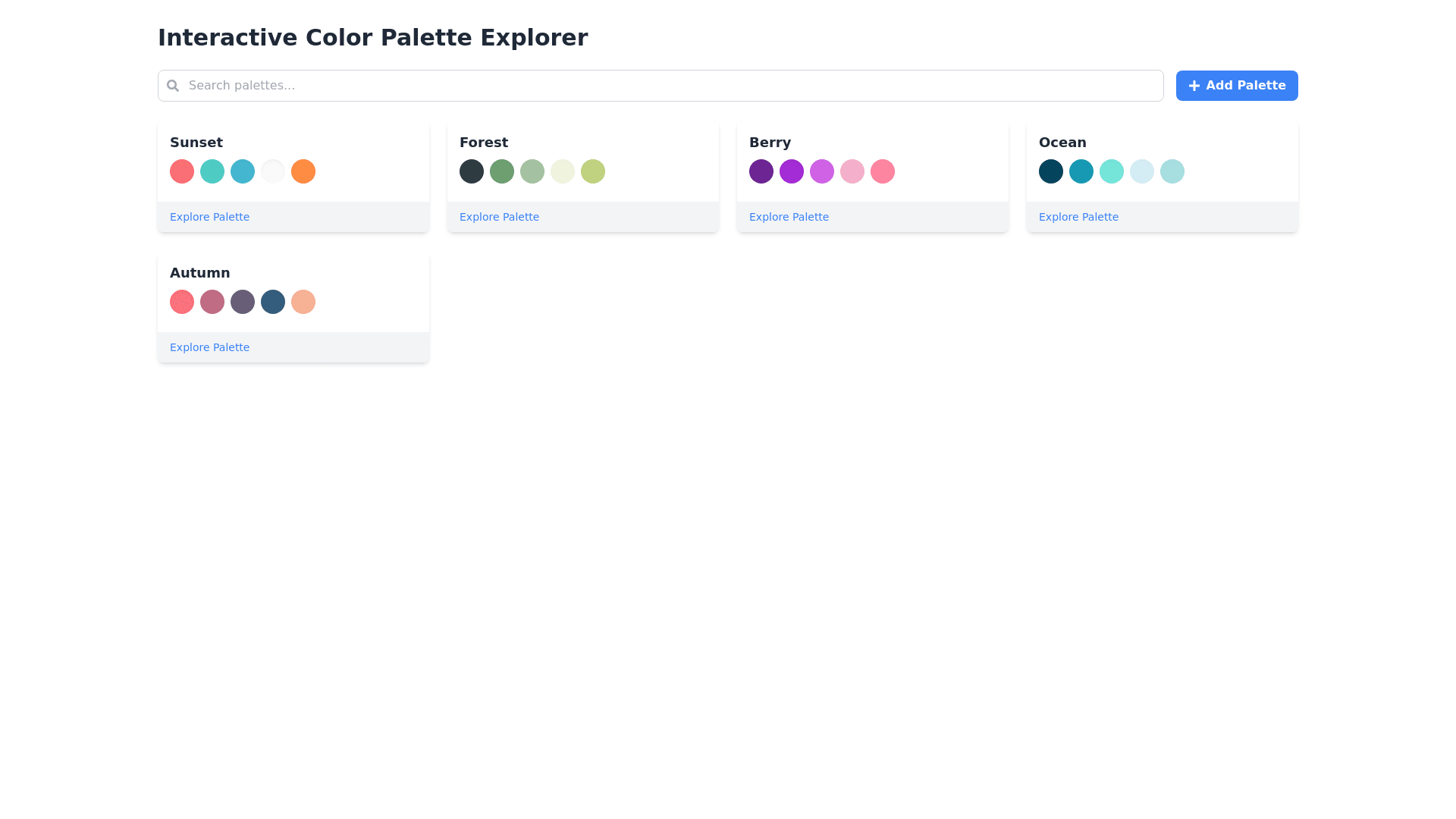The image size is (1456, 819).
Task: Open Explore Palette link under Forest
Action: point(499,217)
